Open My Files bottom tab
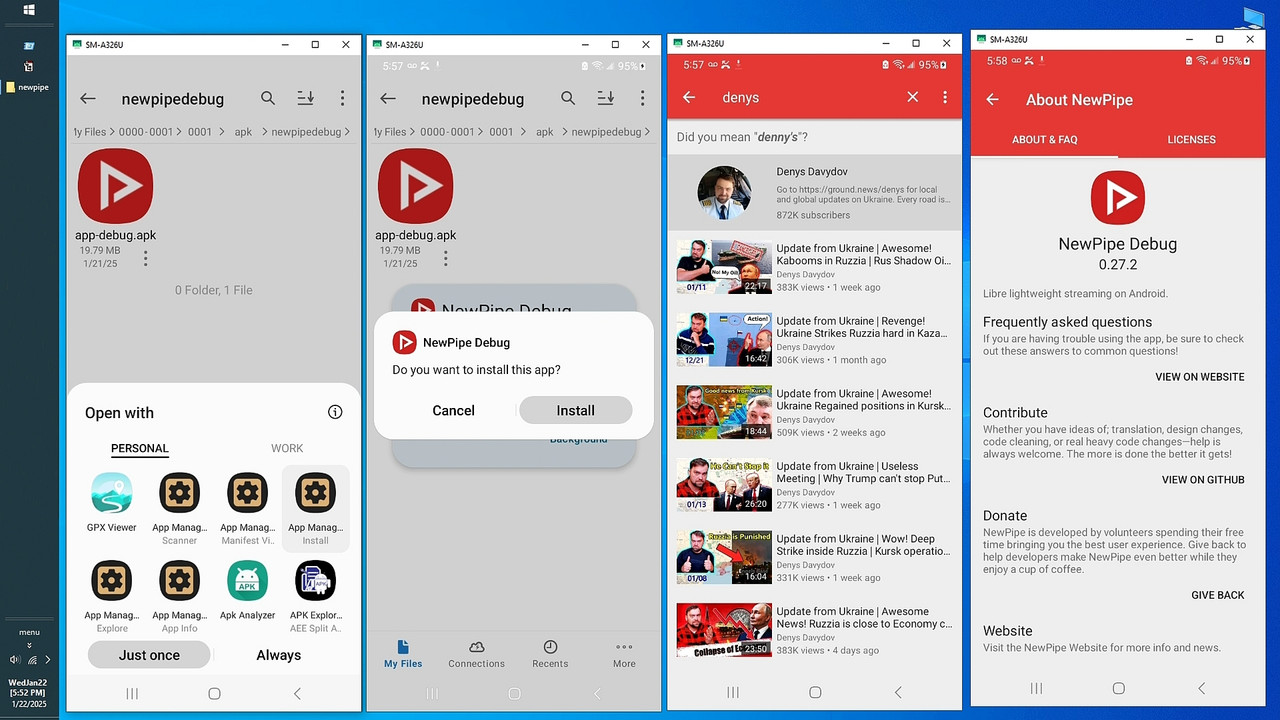The width and height of the screenshot is (1280, 720). pyautogui.click(x=403, y=654)
